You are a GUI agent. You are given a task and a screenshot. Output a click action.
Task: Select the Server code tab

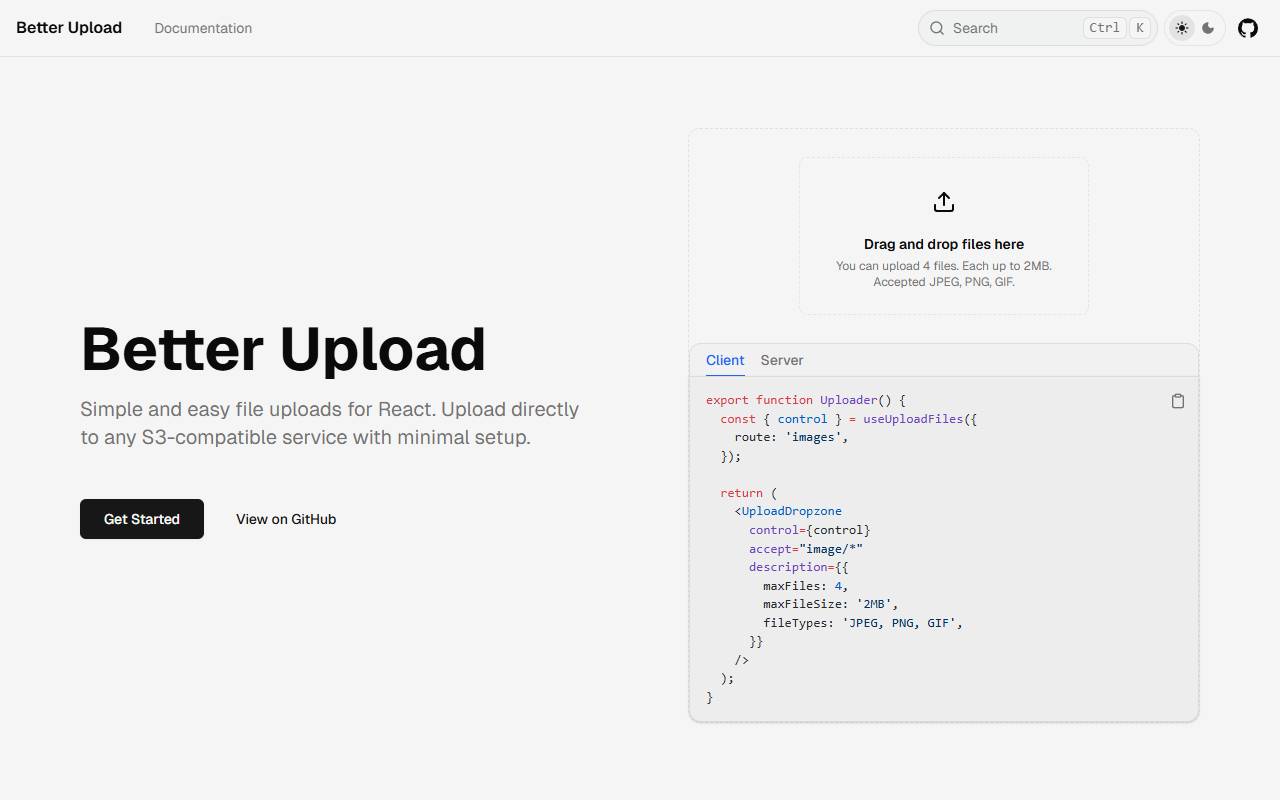click(x=782, y=360)
